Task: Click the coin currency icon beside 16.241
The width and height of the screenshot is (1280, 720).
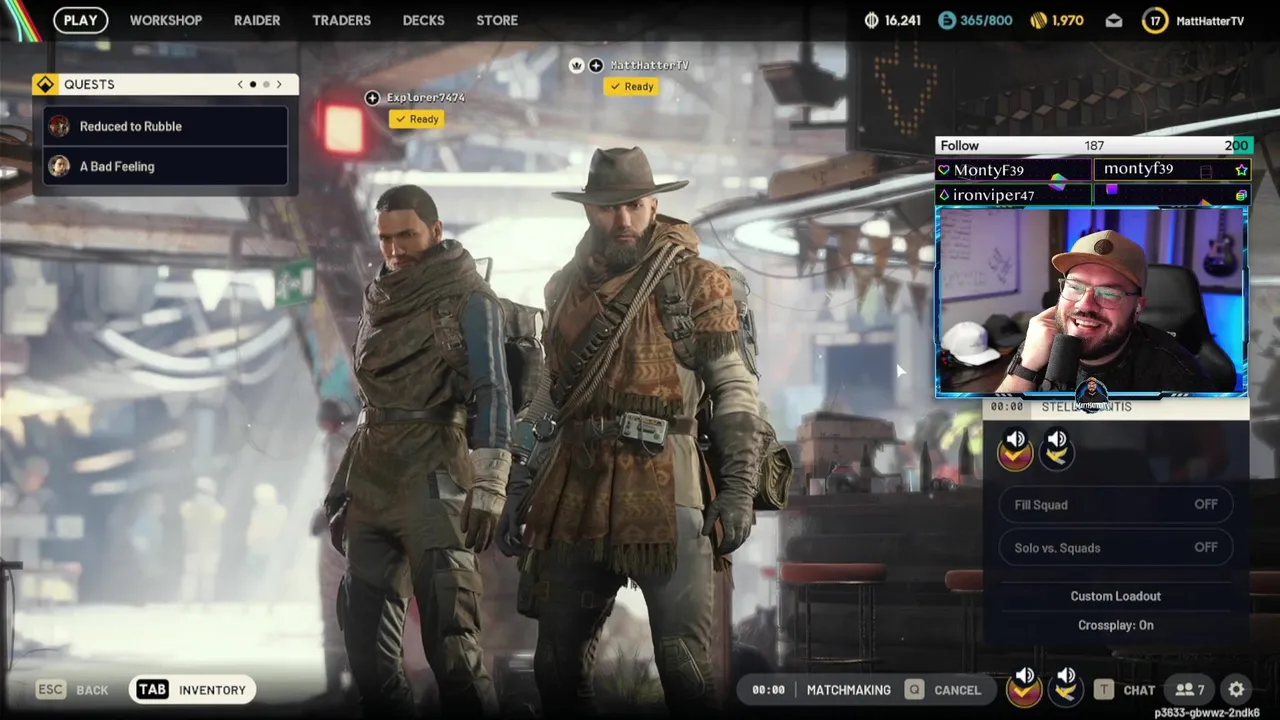Action: (871, 20)
